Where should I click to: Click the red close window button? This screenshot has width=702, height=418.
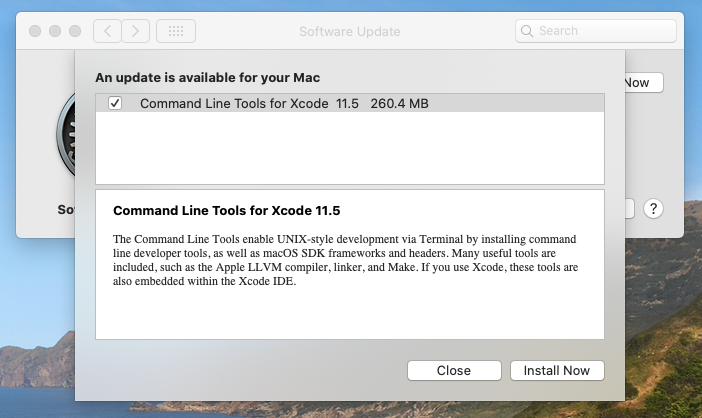(35, 31)
